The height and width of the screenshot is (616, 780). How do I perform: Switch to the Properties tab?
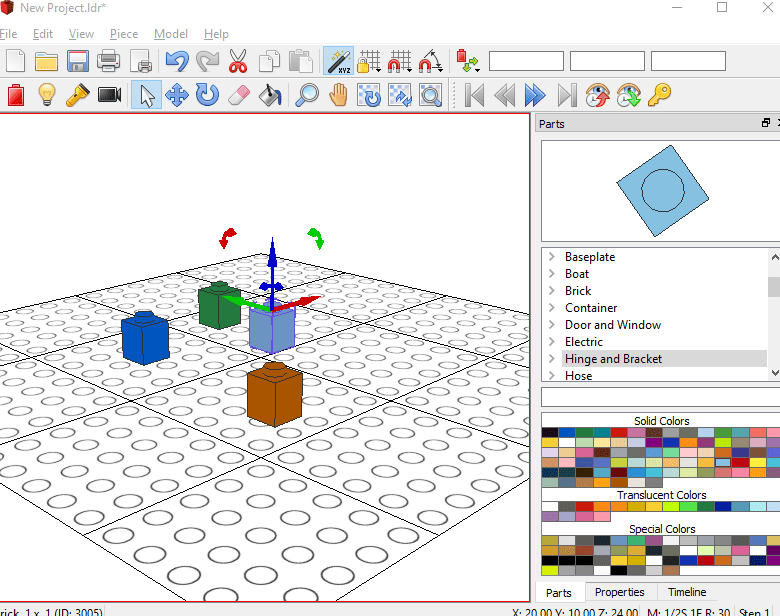(x=620, y=592)
